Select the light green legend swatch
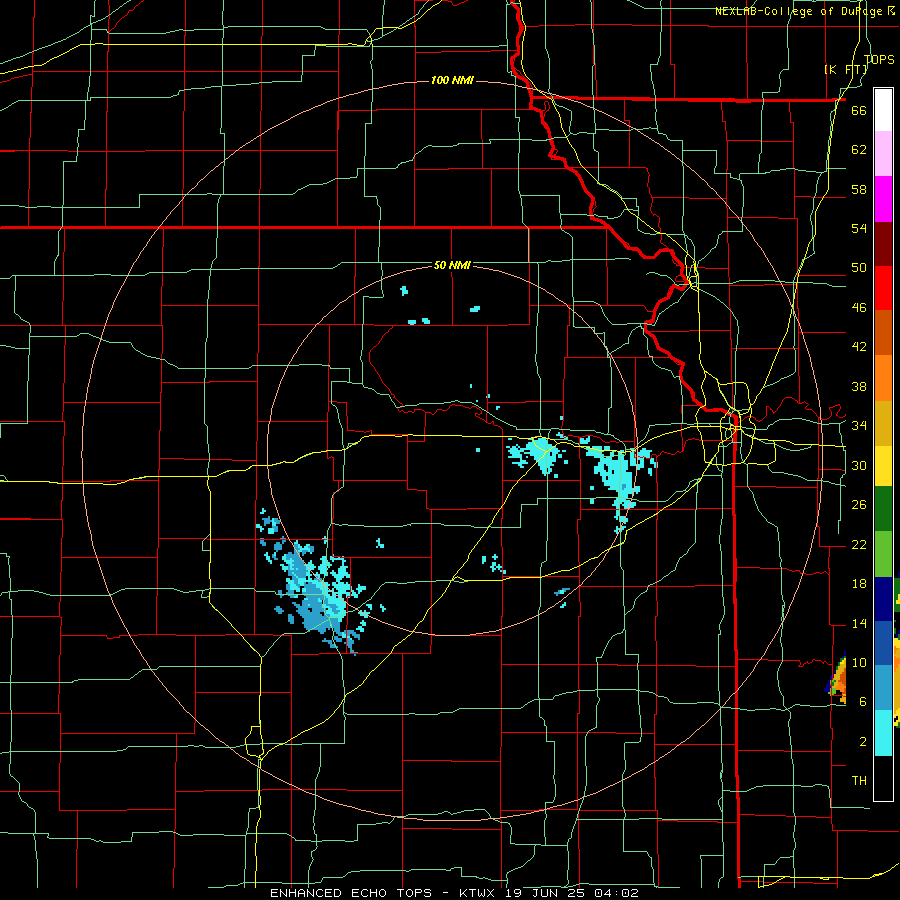 point(883,554)
